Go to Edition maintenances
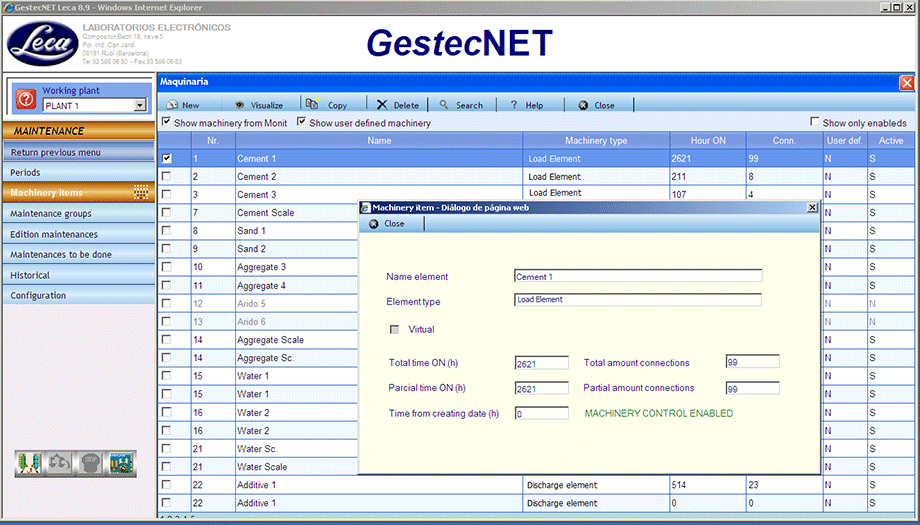Image resolution: width=920 pixels, height=525 pixels. coord(79,234)
